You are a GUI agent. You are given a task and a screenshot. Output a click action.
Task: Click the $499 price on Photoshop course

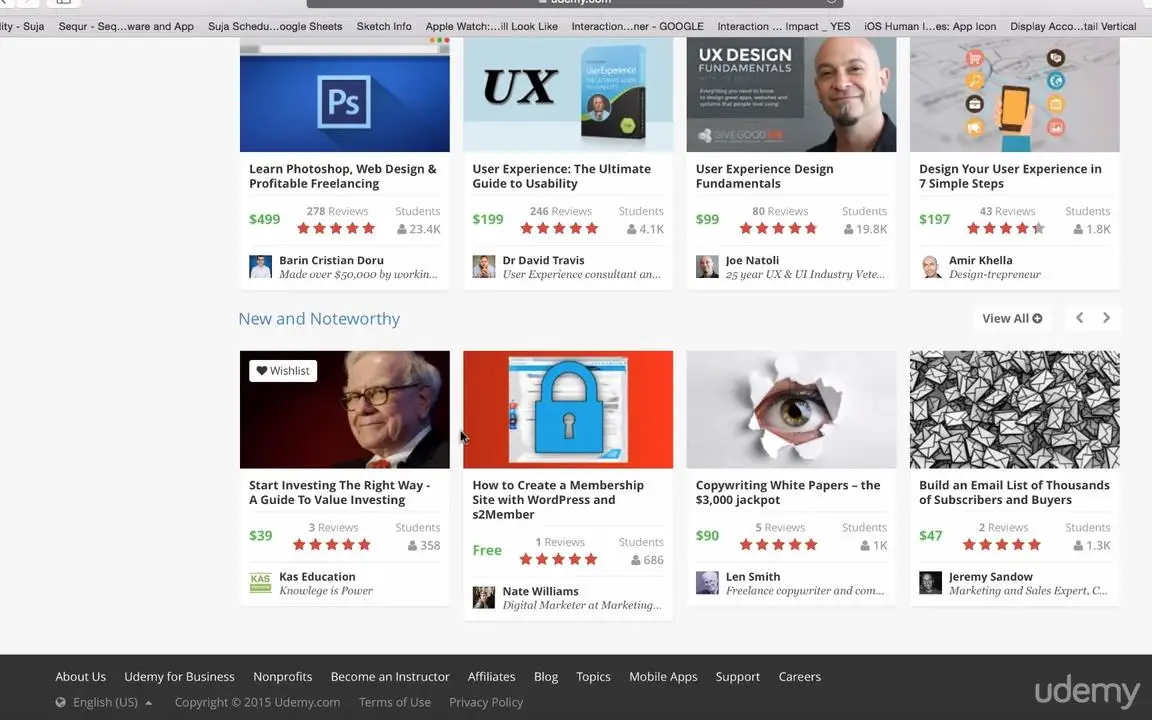tap(264, 219)
